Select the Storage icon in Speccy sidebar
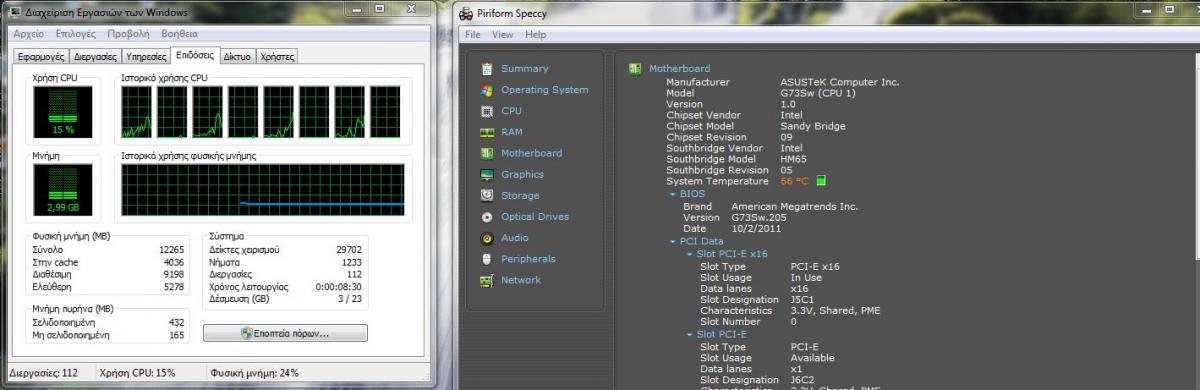Screen dimensions: 1200x390 coord(487,195)
